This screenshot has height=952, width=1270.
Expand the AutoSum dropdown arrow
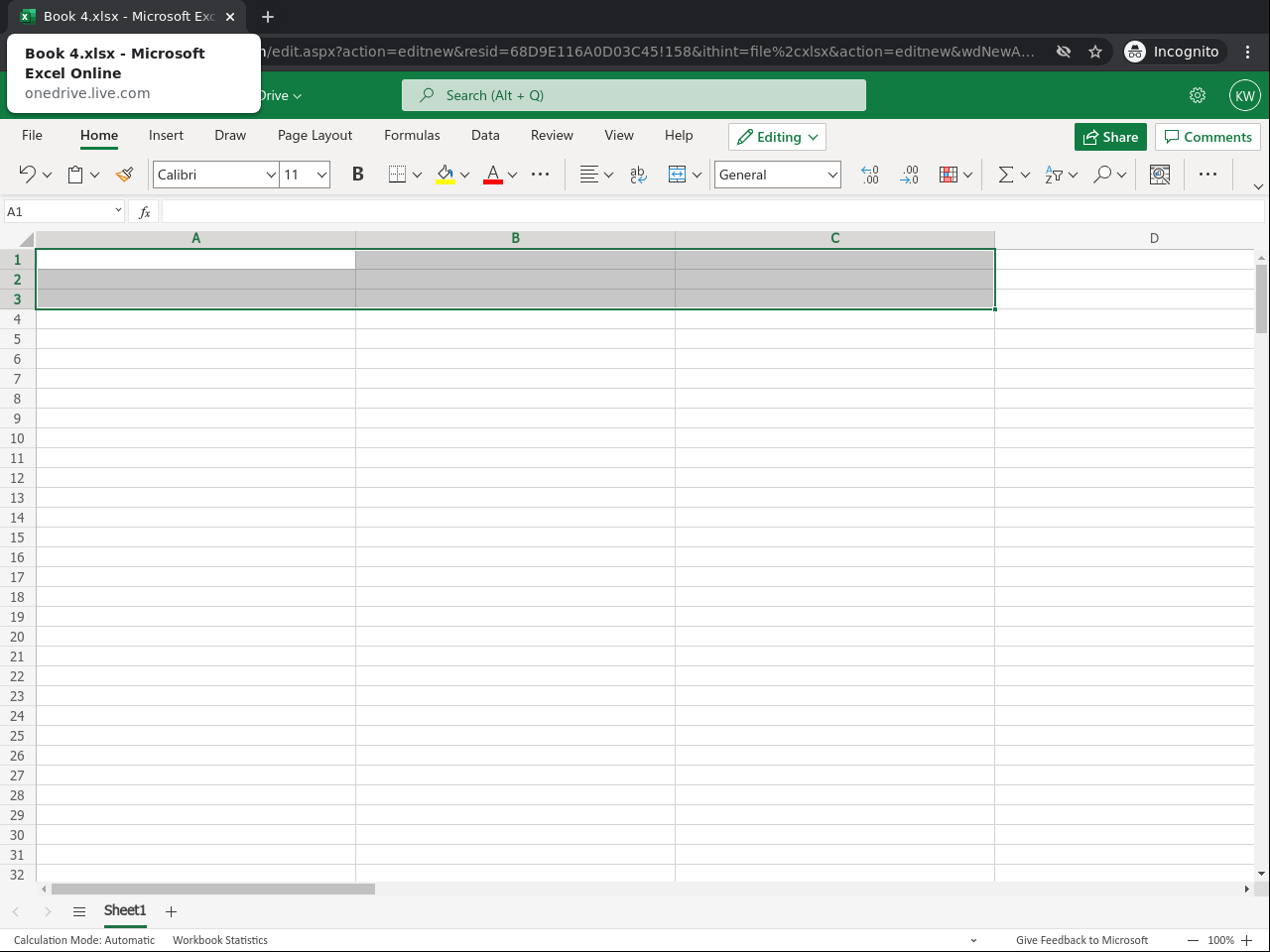click(x=1025, y=176)
